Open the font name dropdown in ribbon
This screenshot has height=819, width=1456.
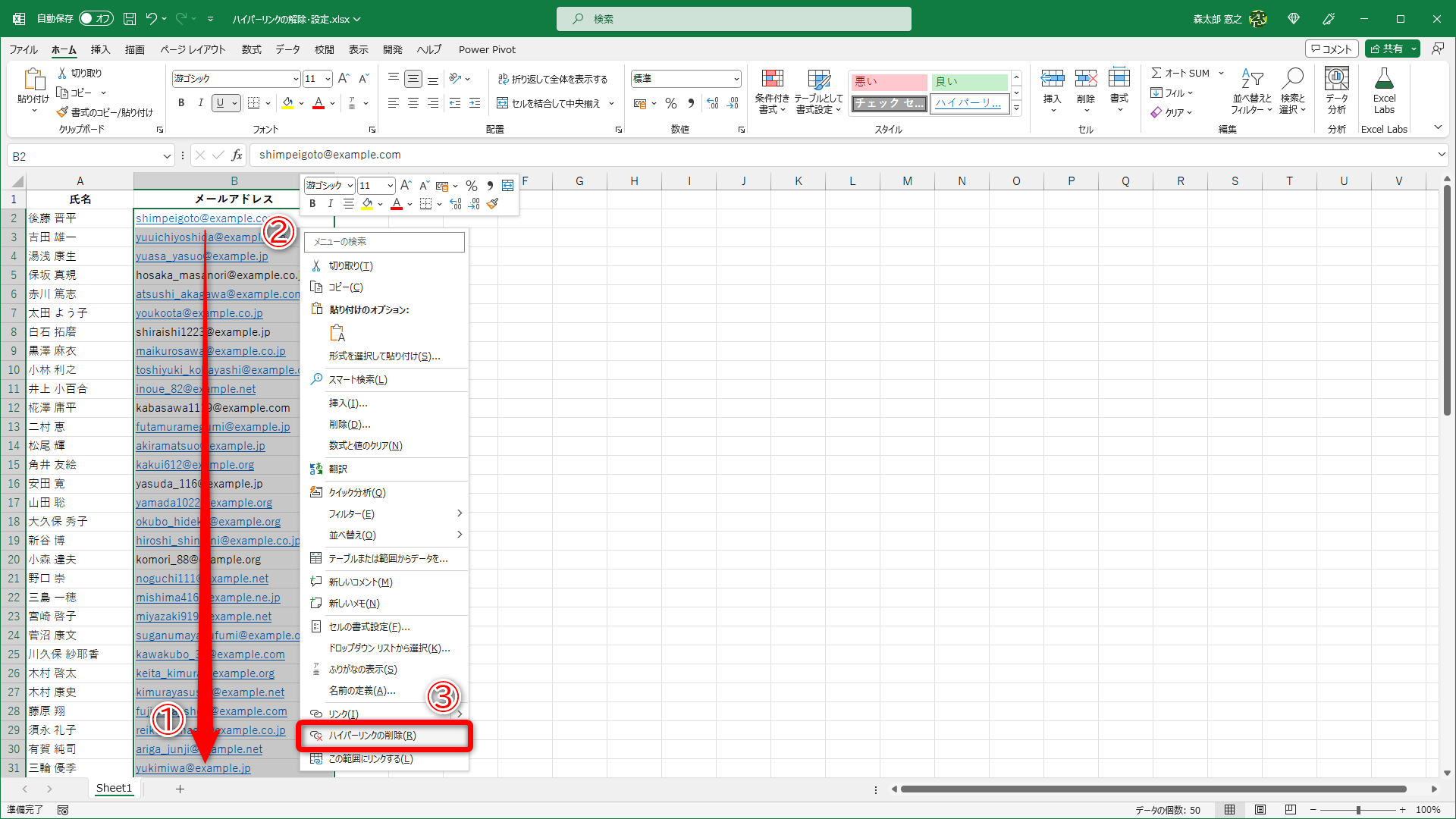[x=295, y=79]
